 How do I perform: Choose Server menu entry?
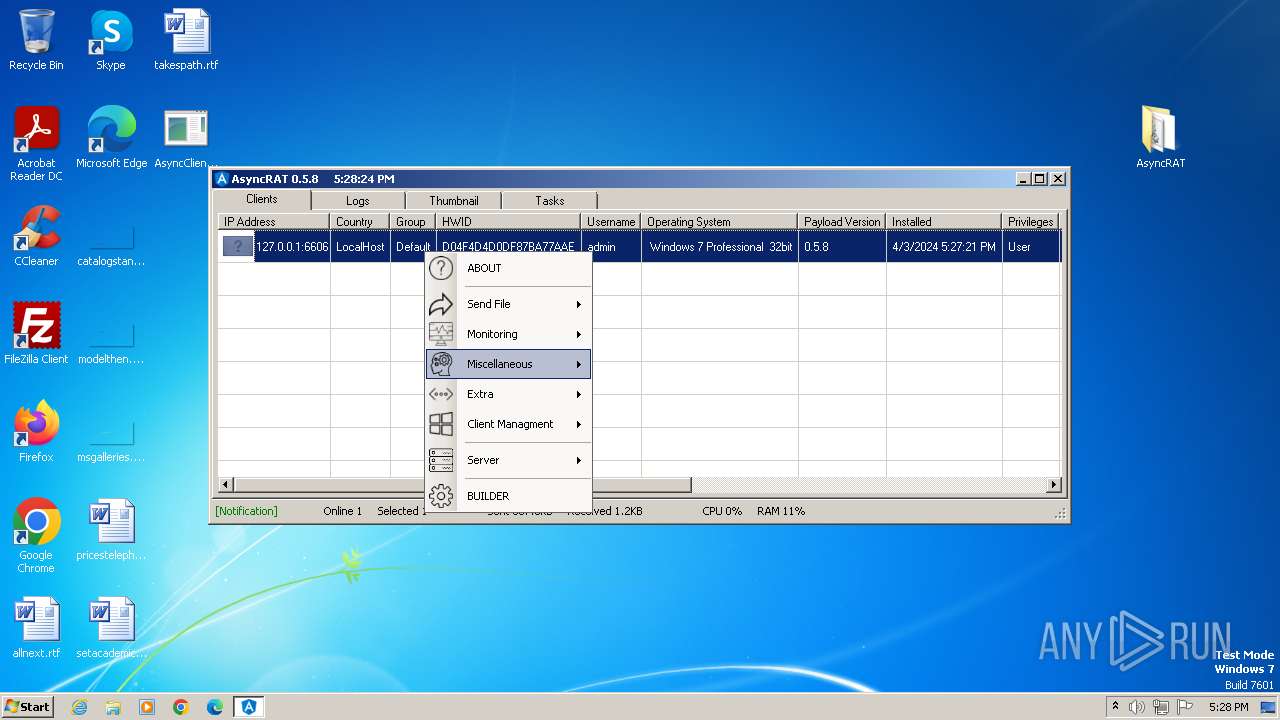pyautogui.click(x=508, y=460)
